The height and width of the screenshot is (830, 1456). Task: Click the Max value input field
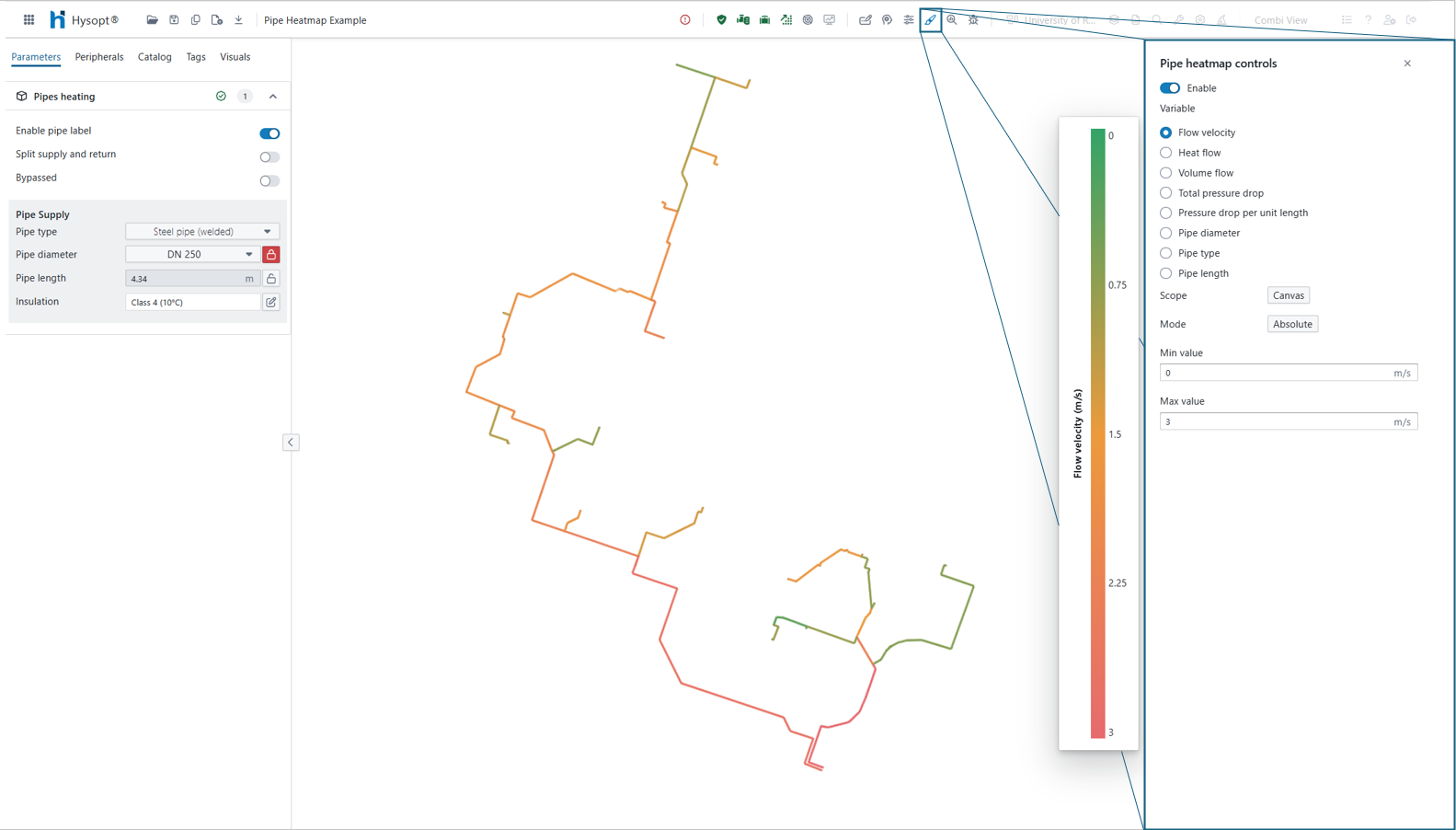tap(1275, 421)
